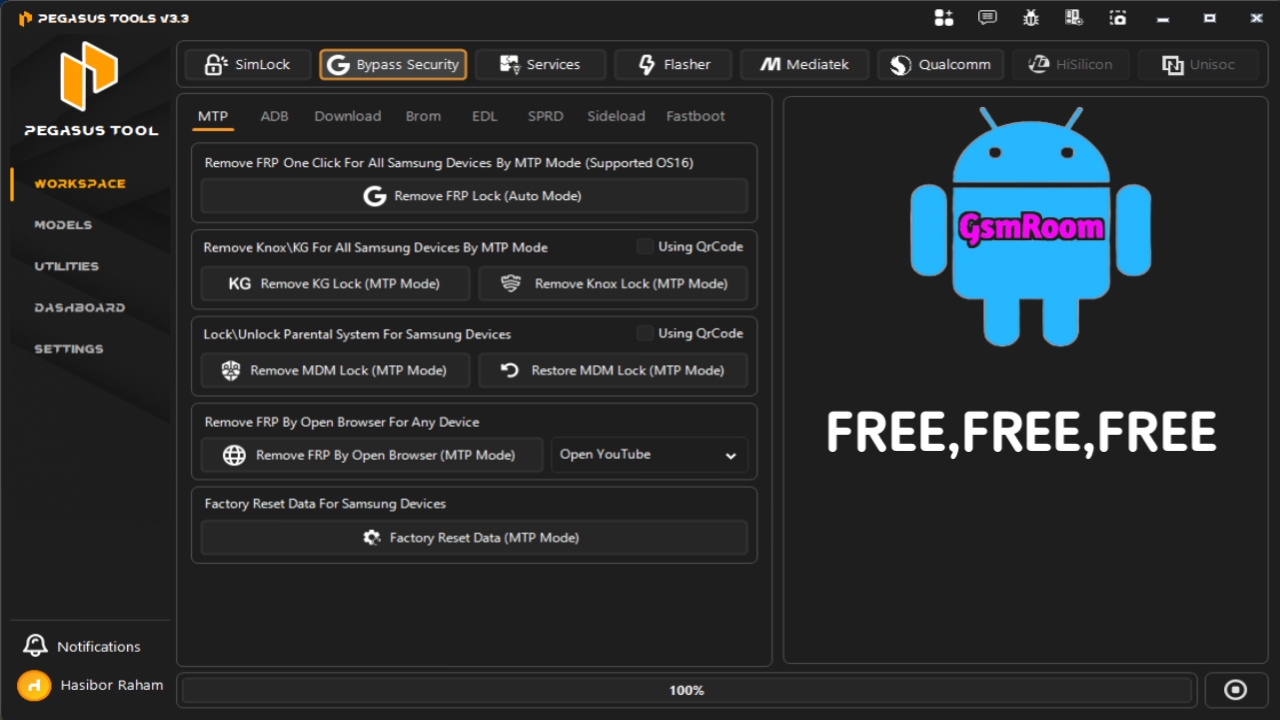Screen dimensions: 1280x720
Task: Go to Workspace in sidebar
Action: pyautogui.click(x=80, y=184)
